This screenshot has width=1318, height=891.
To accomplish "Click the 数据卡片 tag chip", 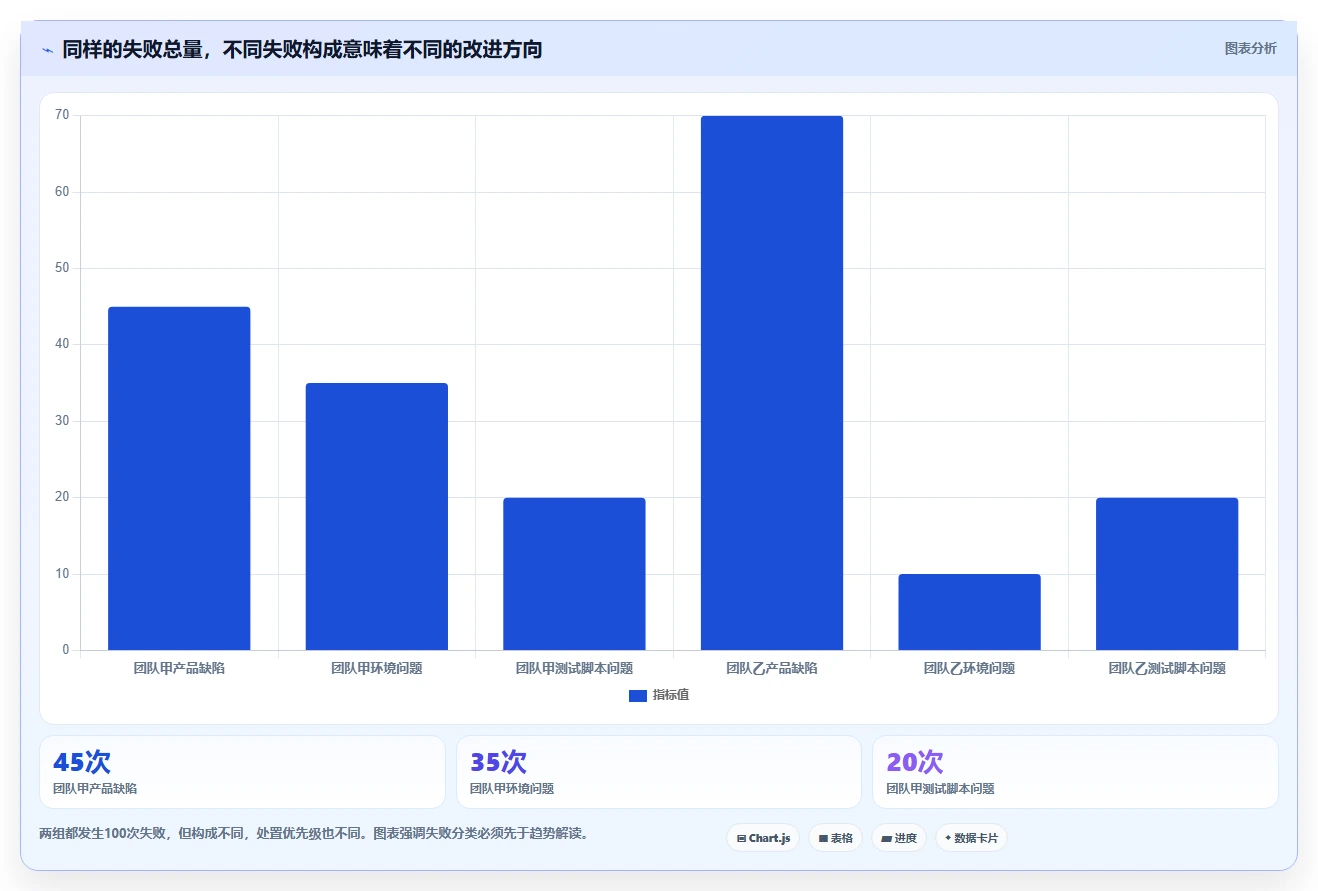I will (971, 838).
